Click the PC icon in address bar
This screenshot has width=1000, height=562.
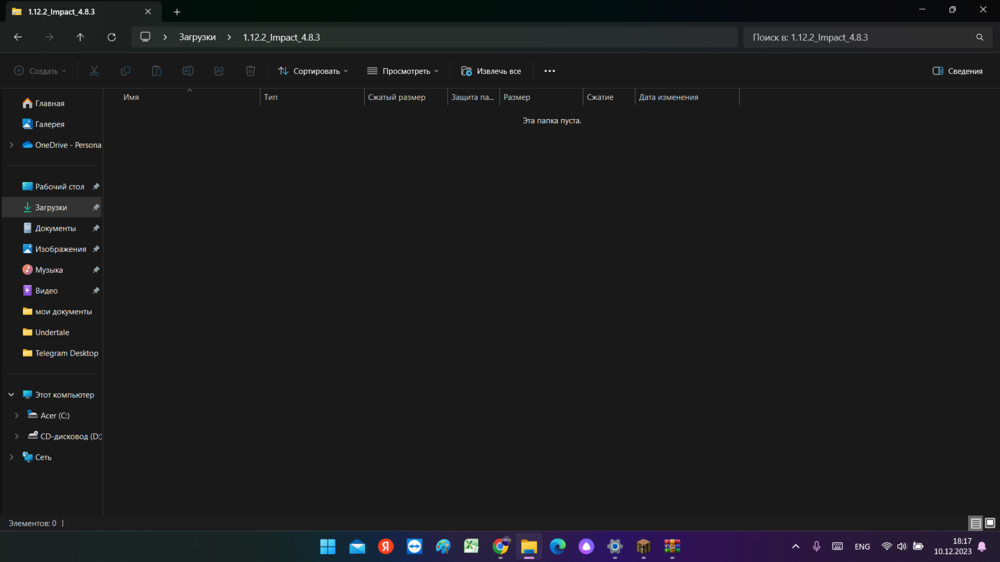145,37
